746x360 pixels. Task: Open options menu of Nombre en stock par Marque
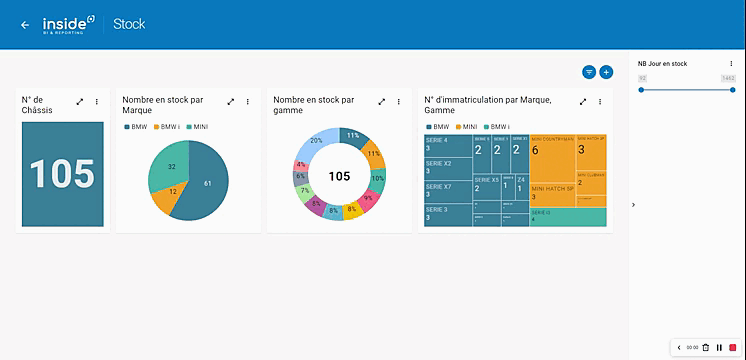[247, 101]
